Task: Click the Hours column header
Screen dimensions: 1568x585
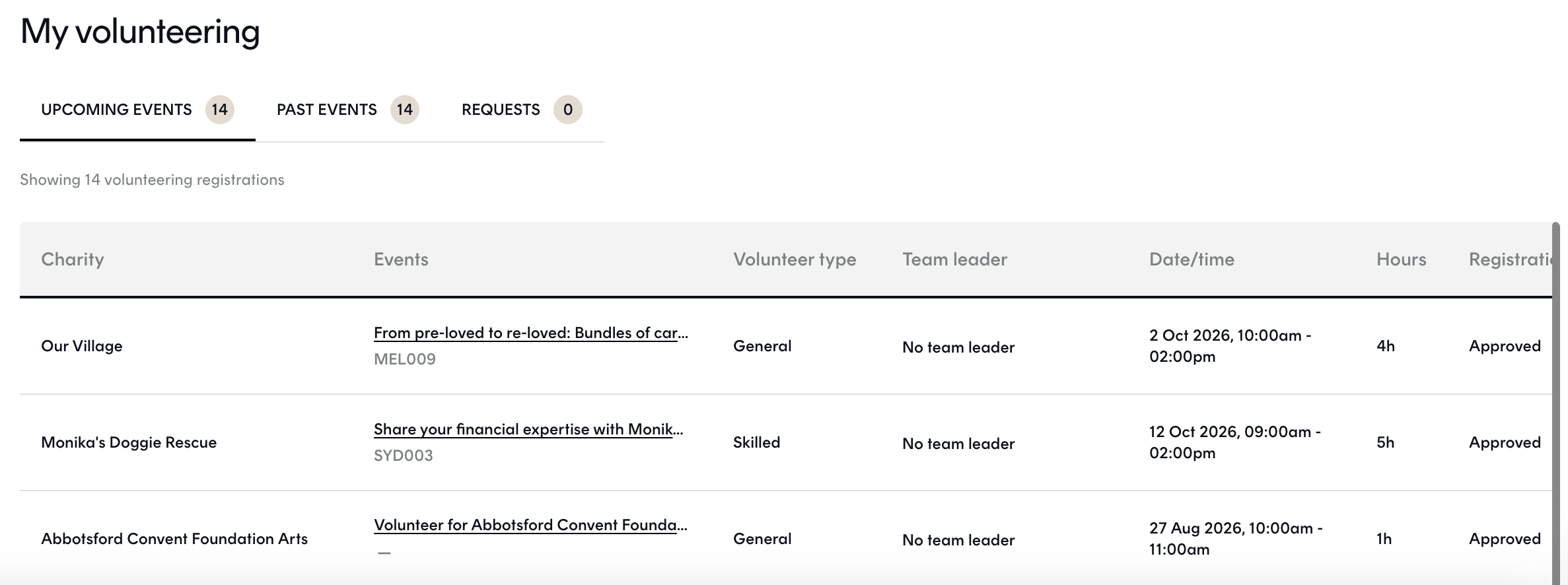Action: pos(1401,259)
